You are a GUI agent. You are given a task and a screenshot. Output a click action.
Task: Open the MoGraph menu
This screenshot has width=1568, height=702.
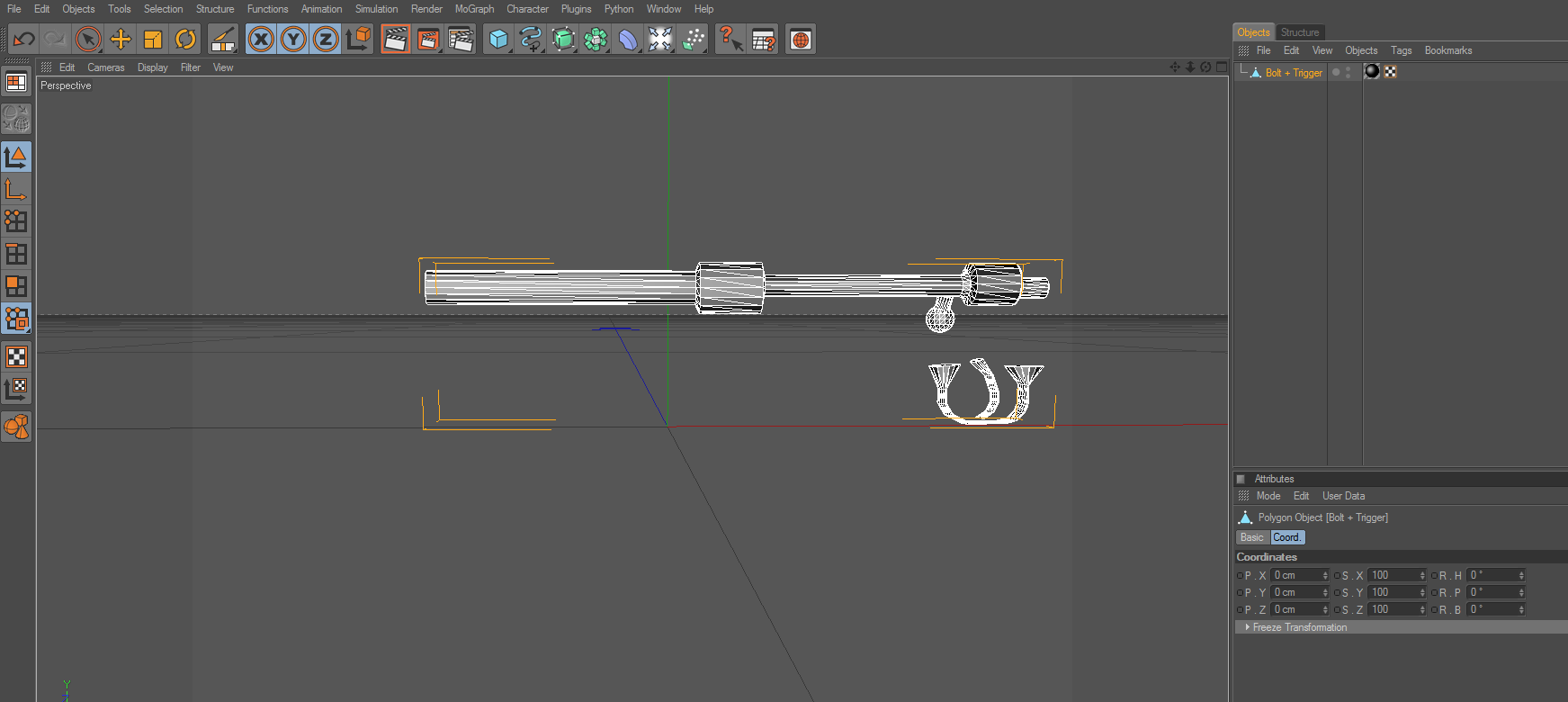pos(474,9)
